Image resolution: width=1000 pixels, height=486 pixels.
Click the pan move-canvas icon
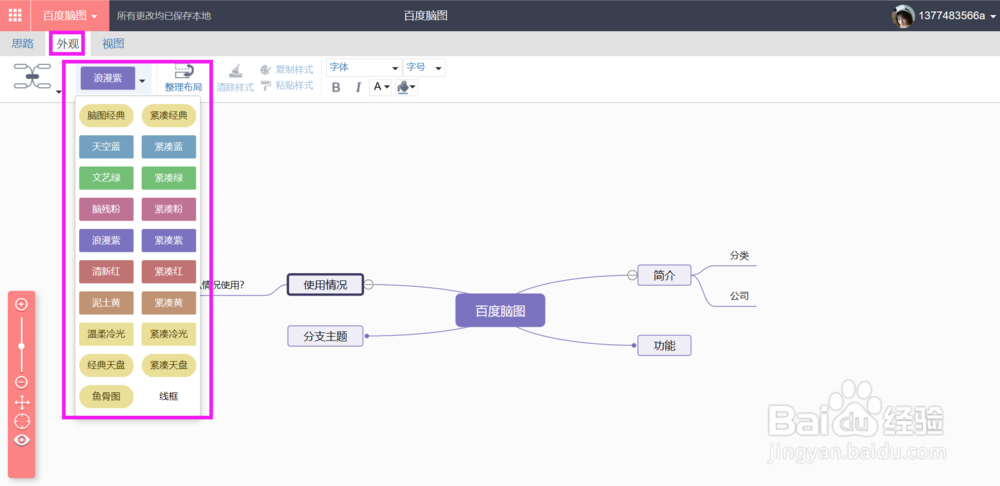(x=22, y=402)
